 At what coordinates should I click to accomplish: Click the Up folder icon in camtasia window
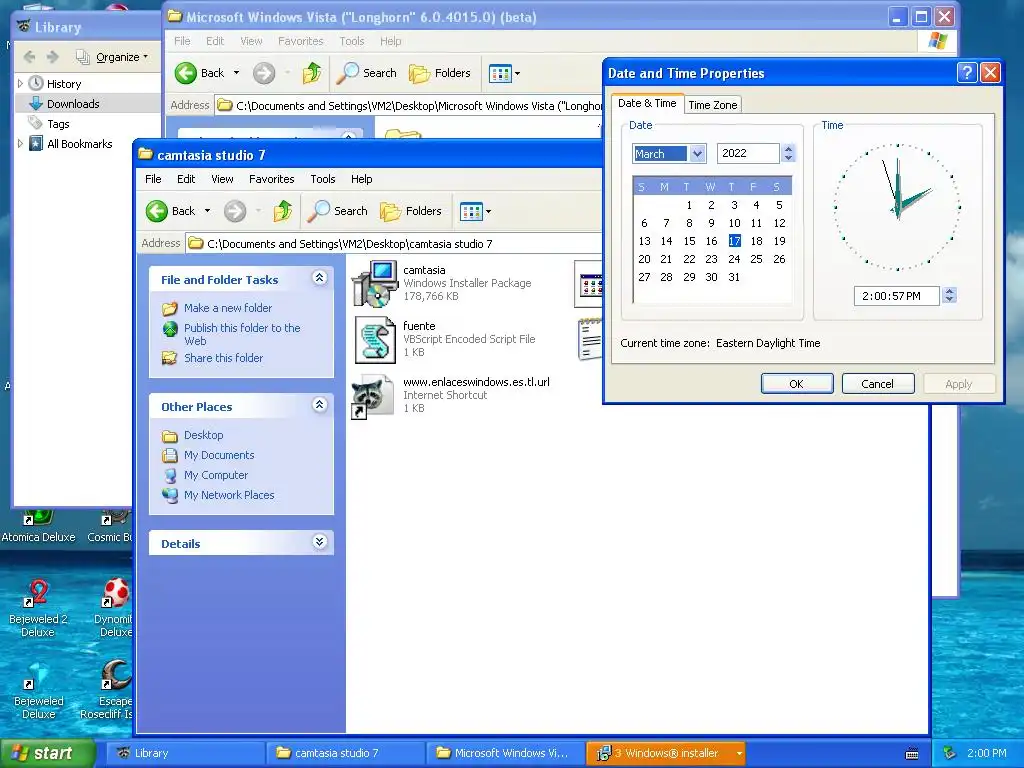pos(283,211)
